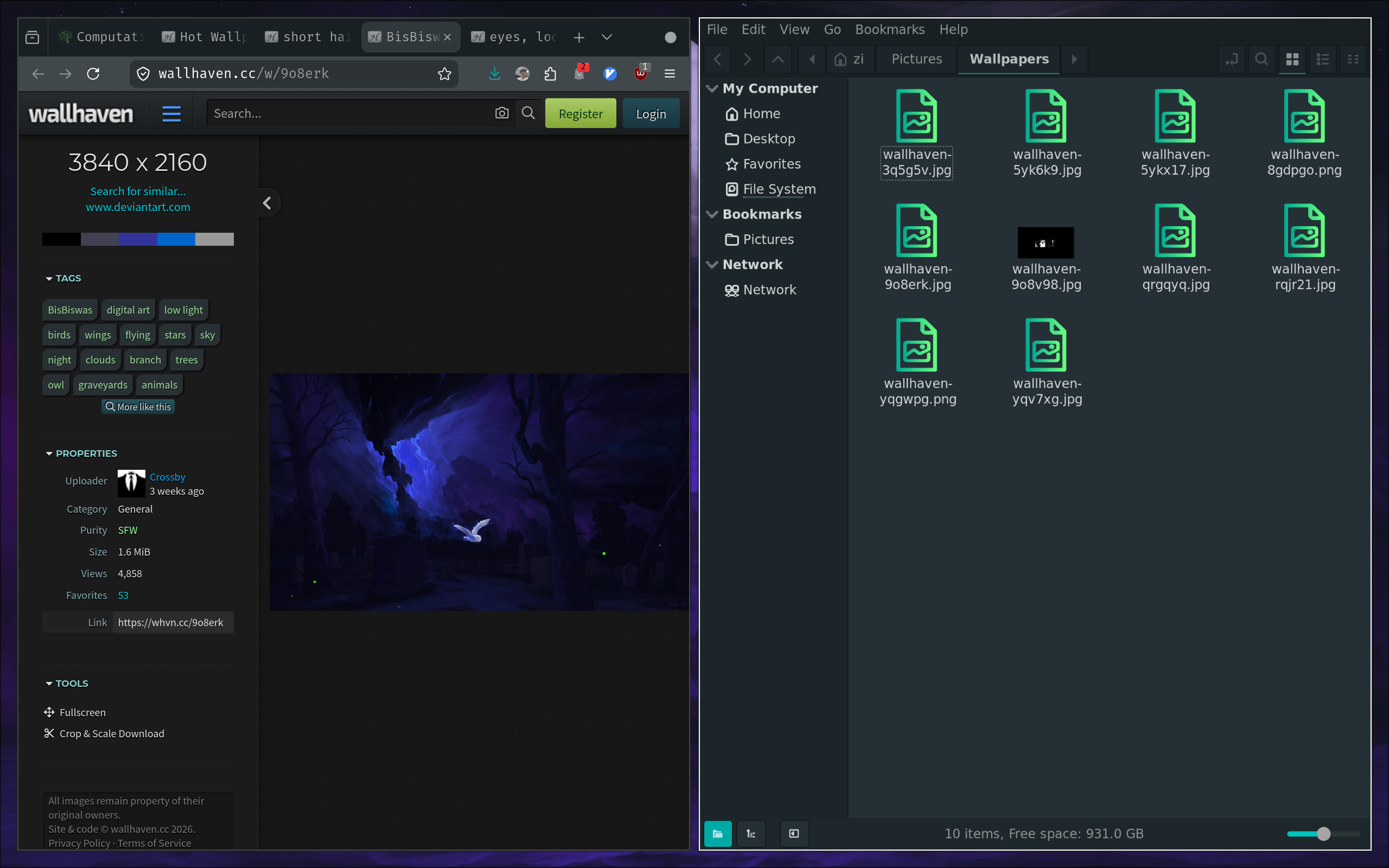The image size is (1389, 868).
Task: Click the Register button
Action: (580, 113)
